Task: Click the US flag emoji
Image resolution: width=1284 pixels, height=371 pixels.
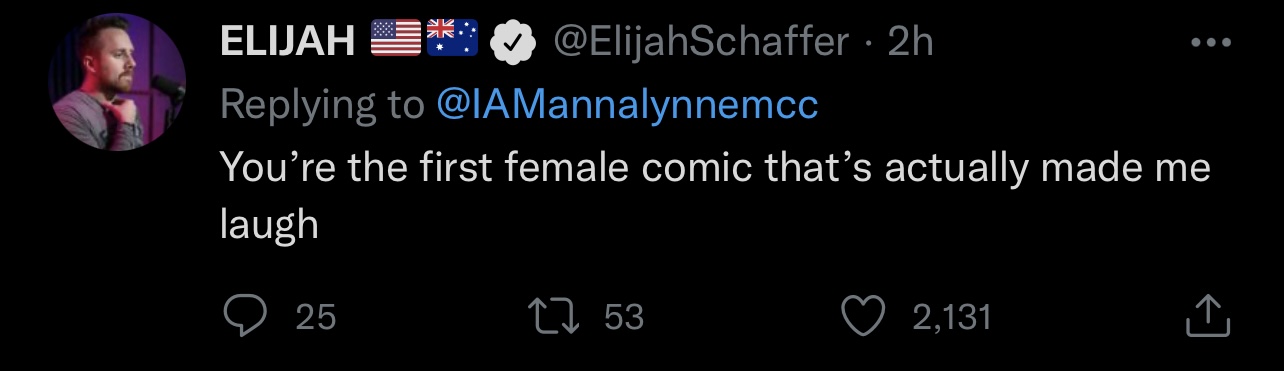Action: coord(397,39)
